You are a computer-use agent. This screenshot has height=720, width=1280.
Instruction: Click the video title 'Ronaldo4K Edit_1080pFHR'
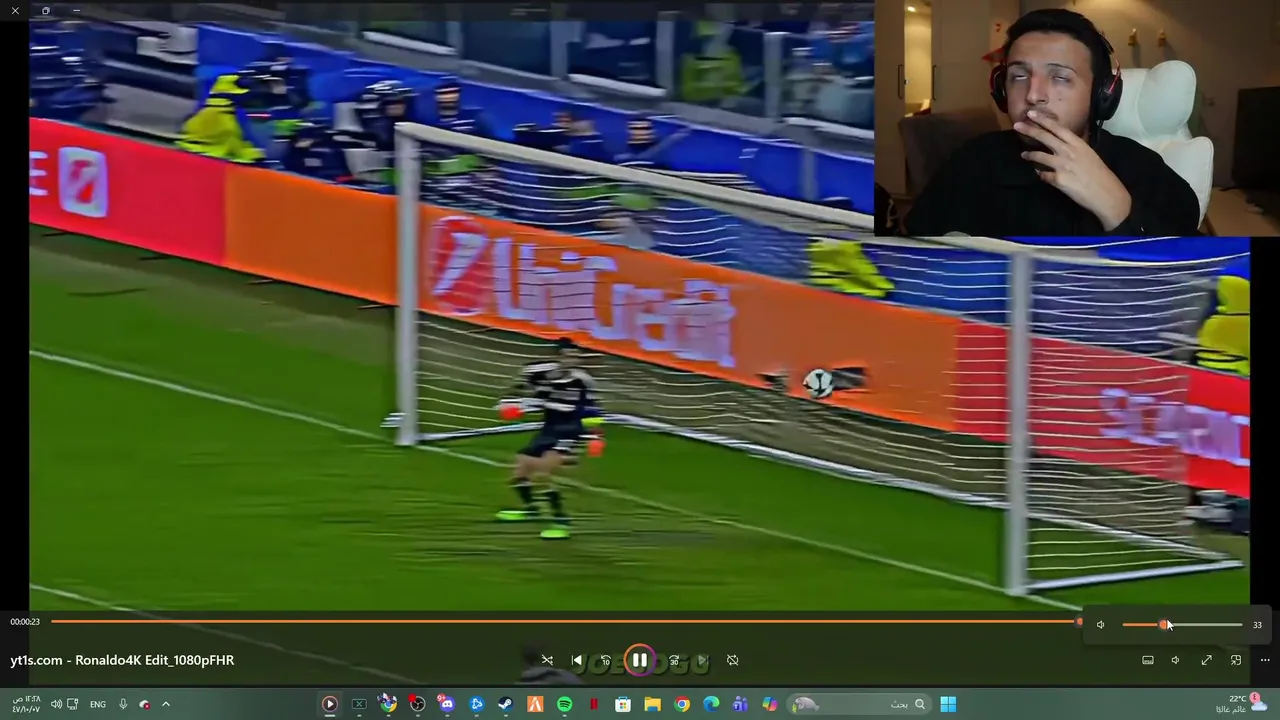click(x=155, y=660)
